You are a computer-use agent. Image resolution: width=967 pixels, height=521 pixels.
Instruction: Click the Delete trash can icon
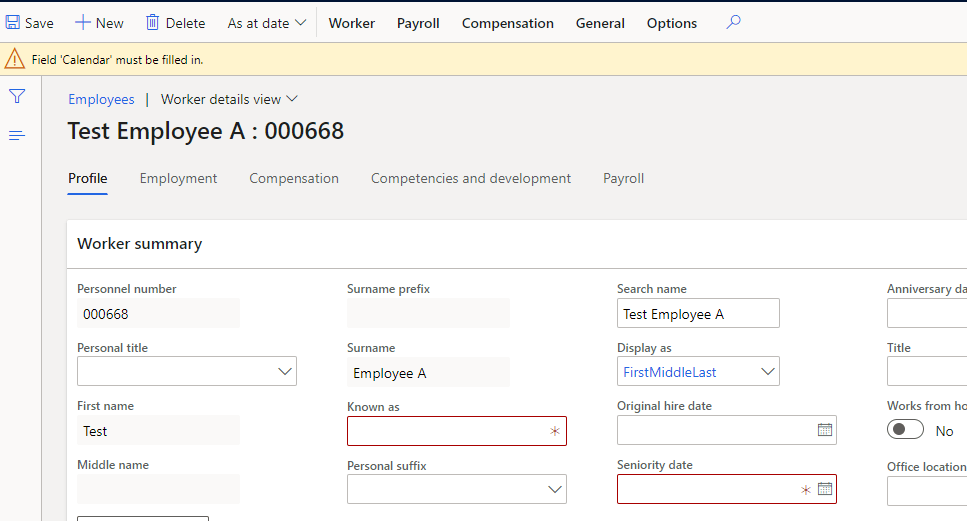pos(152,22)
